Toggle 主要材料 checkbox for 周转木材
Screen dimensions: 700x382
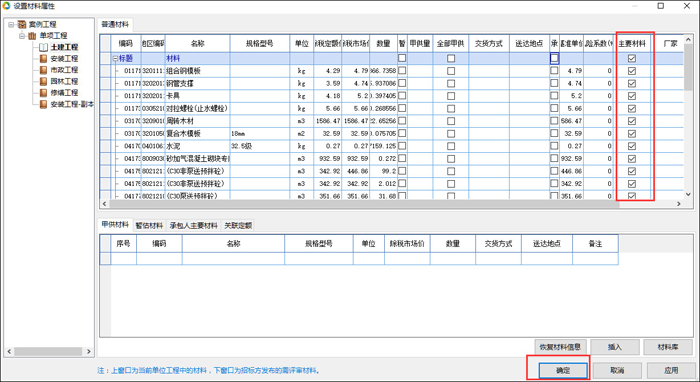(x=632, y=121)
